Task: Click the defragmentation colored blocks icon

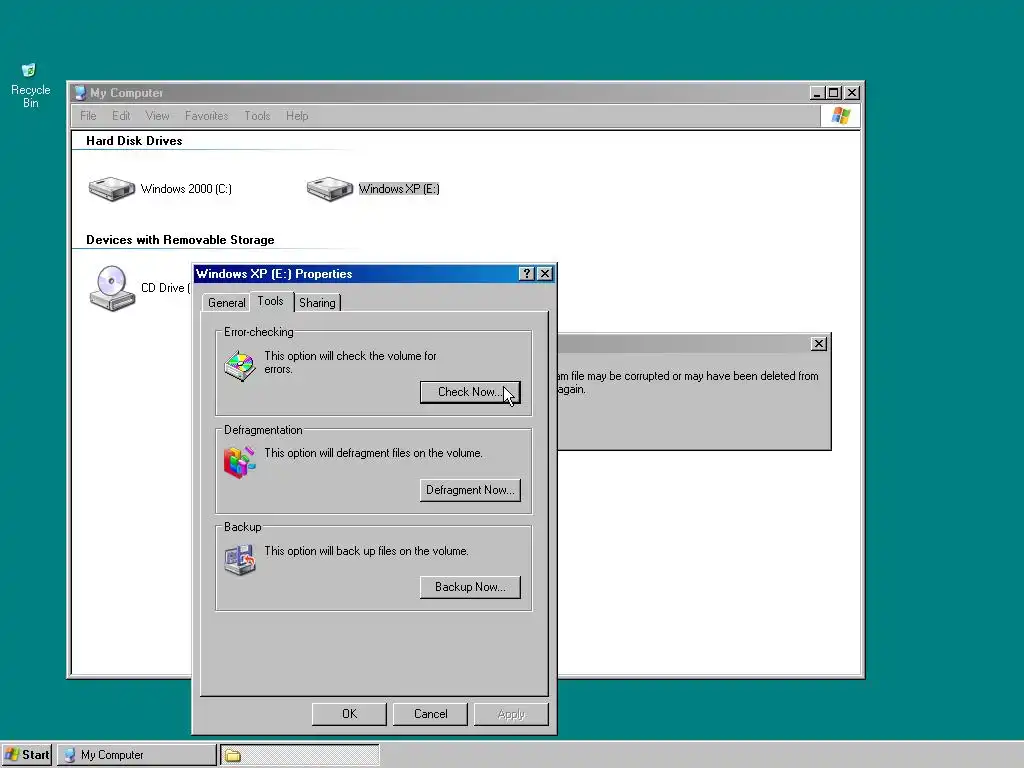Action: (x=240, y=462)
